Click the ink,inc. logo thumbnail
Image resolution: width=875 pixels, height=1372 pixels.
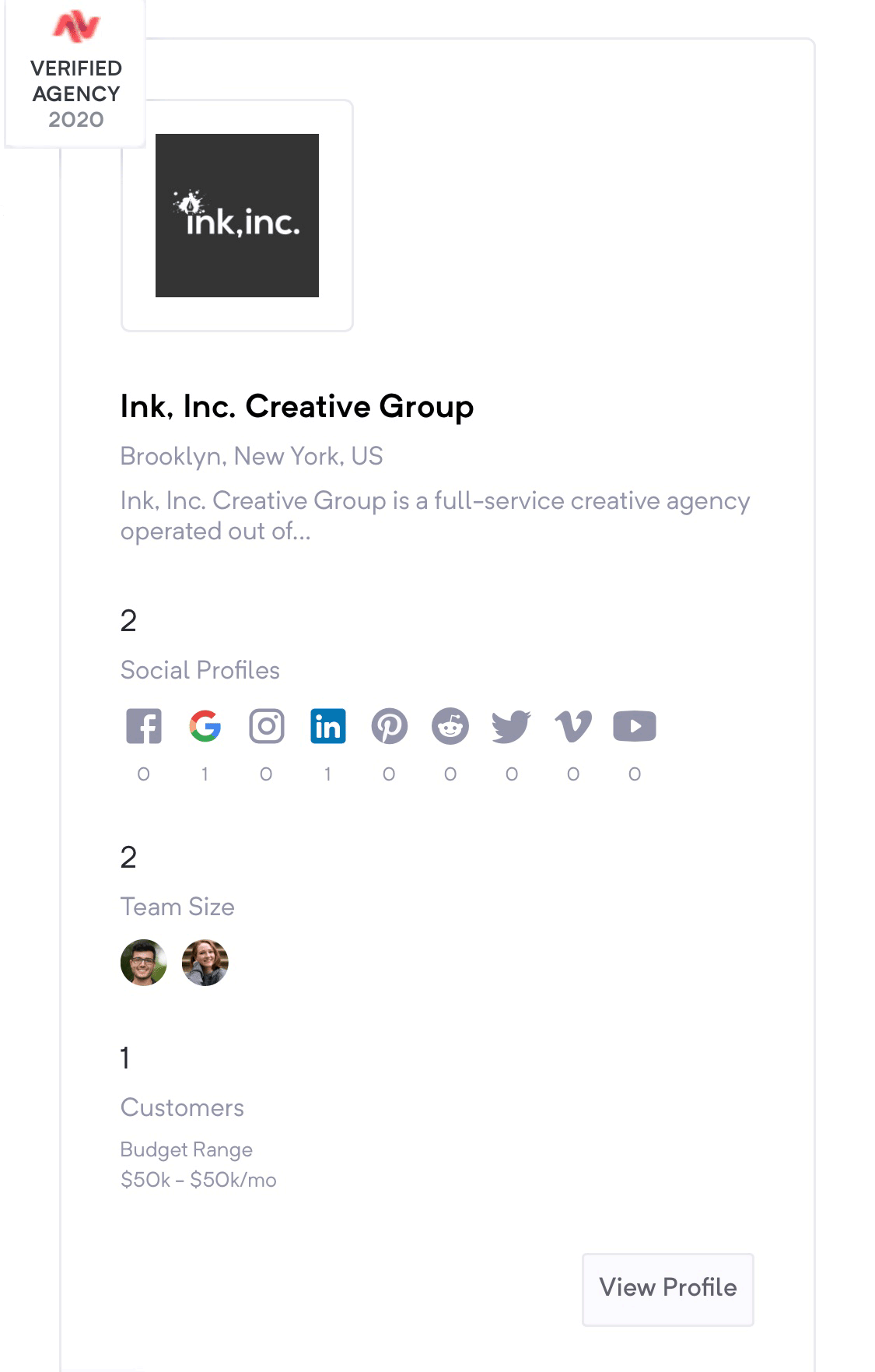pyautogui.click(x=237, y=216)
